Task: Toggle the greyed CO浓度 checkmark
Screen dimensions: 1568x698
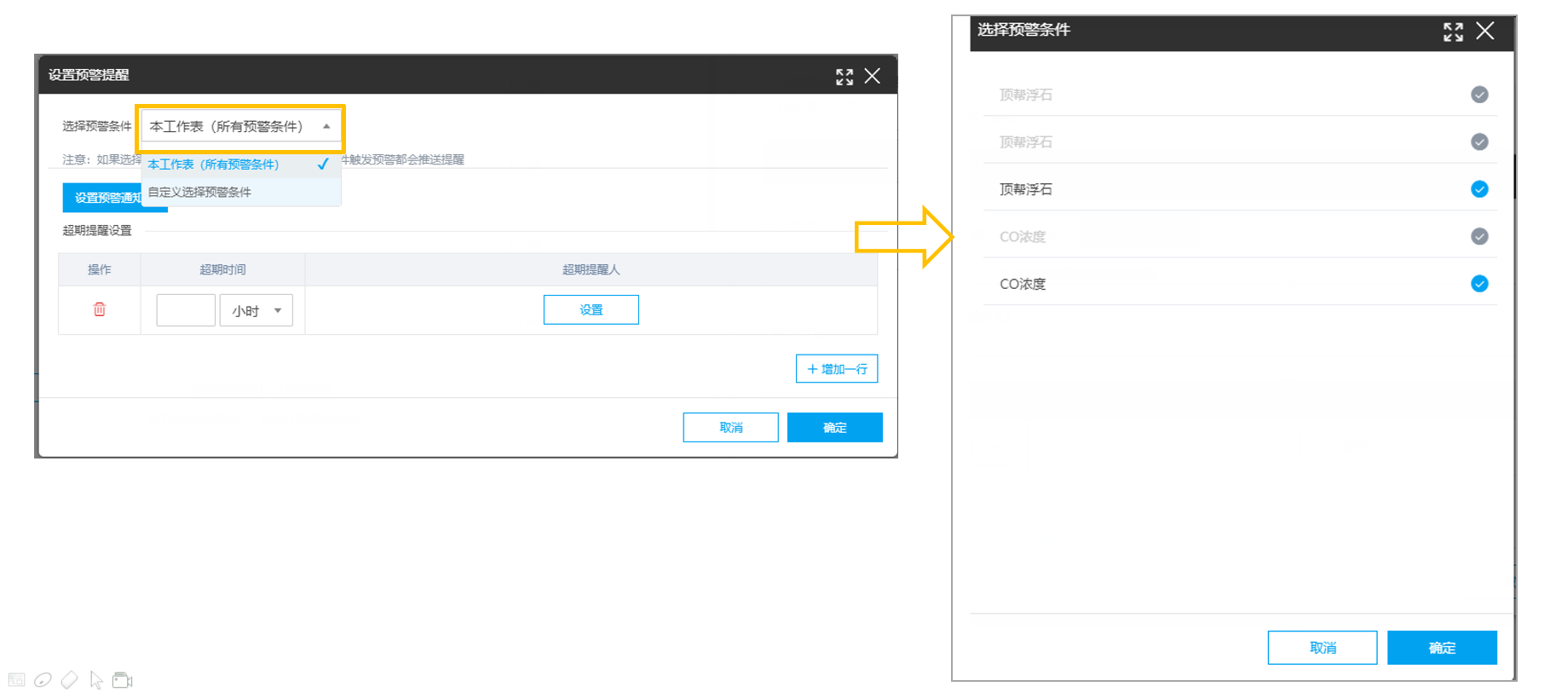Action: (x=1479, y=236)
